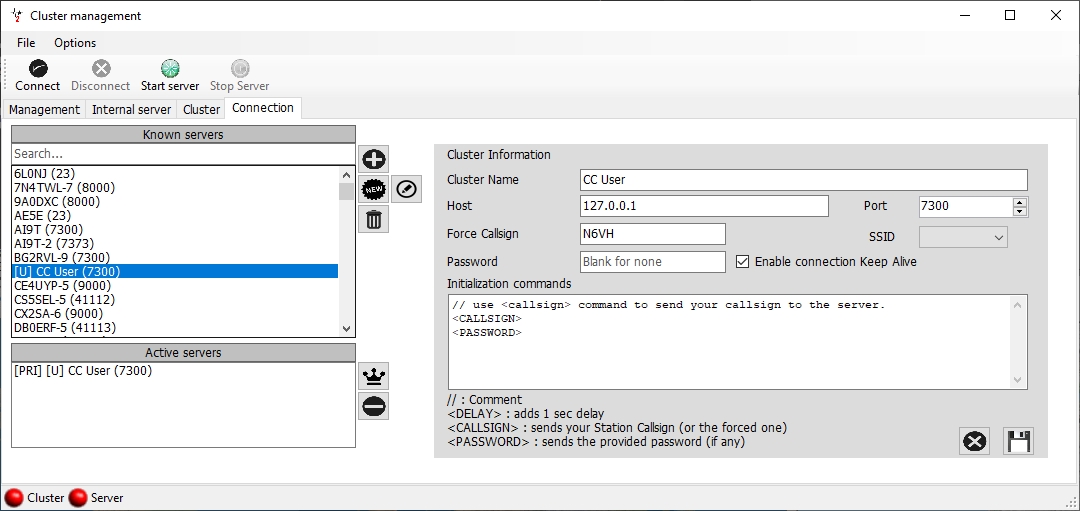1080x511 pixels.
Task: Save cluster with floppy disk icon
Action: tap(1019, 441)
